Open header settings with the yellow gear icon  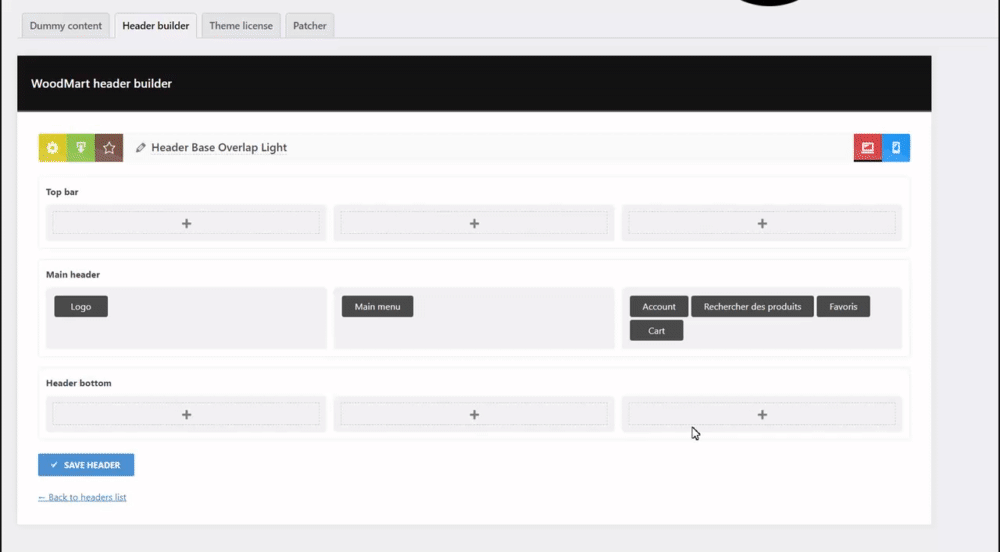click(x=52, y=148)
